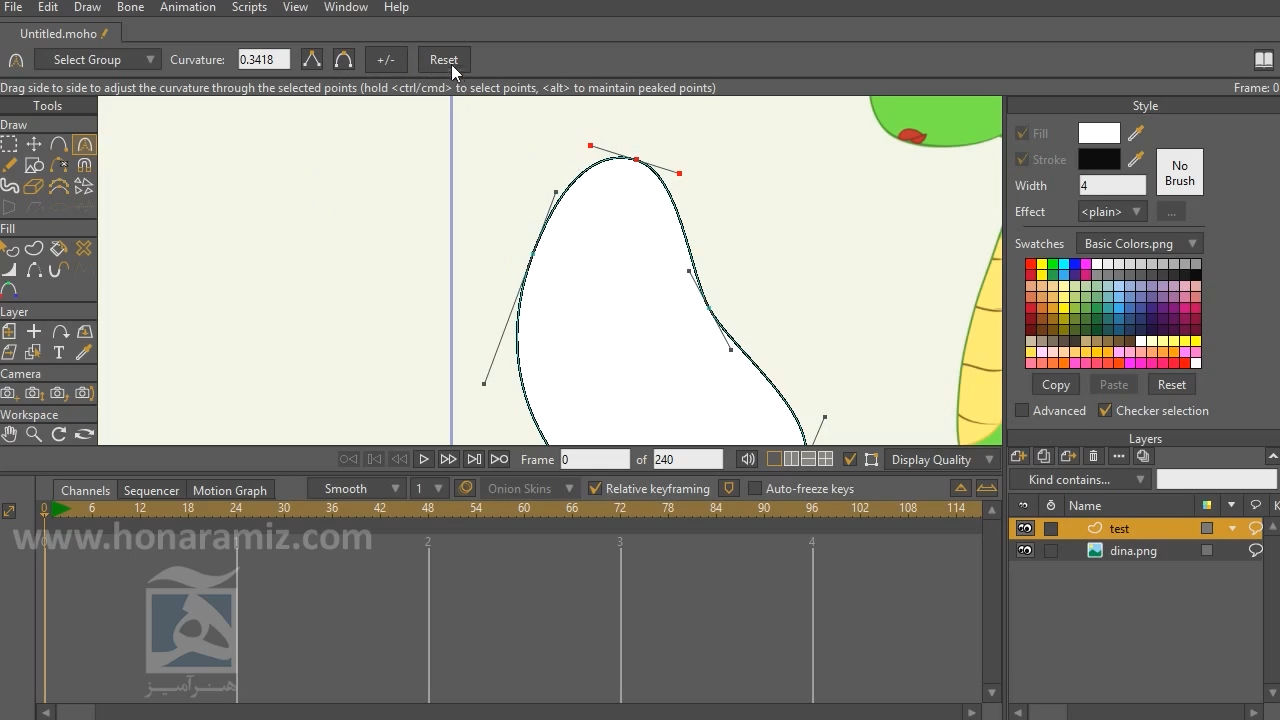Screen dimensions: 1280x720
Task: Toggle the Relative keyframing checkbox
Action: (595, 489)
